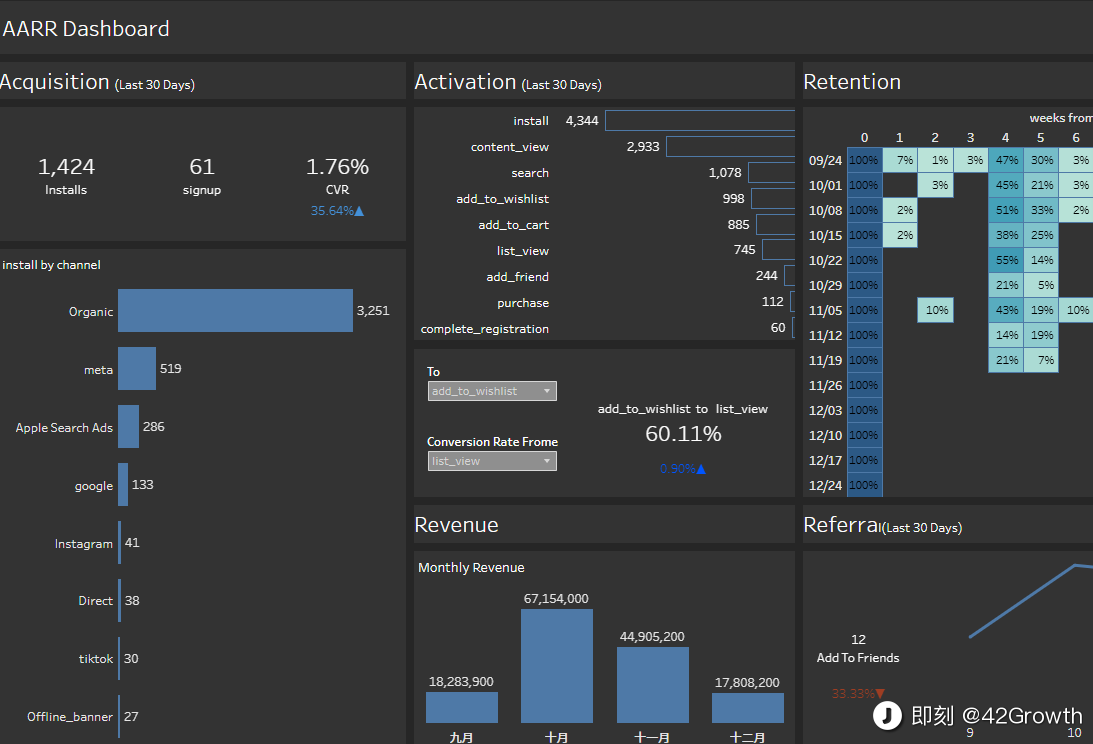Select the google channel bar

coord(123,485)
